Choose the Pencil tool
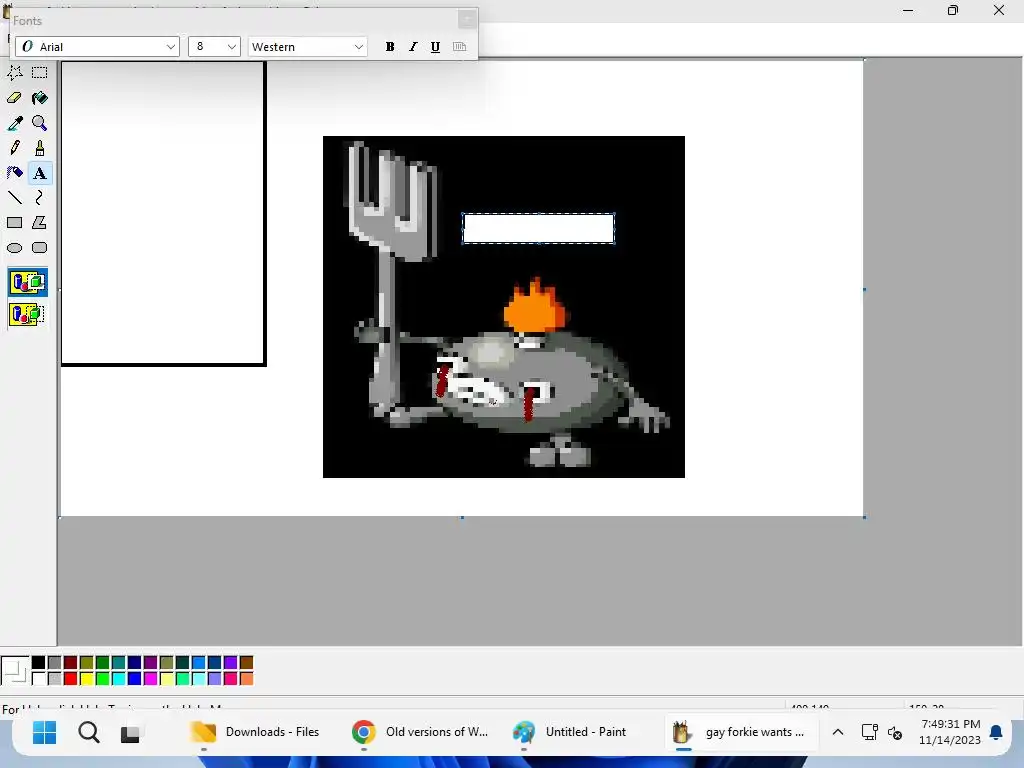The image size is (1024, 768). coord(14,148)
